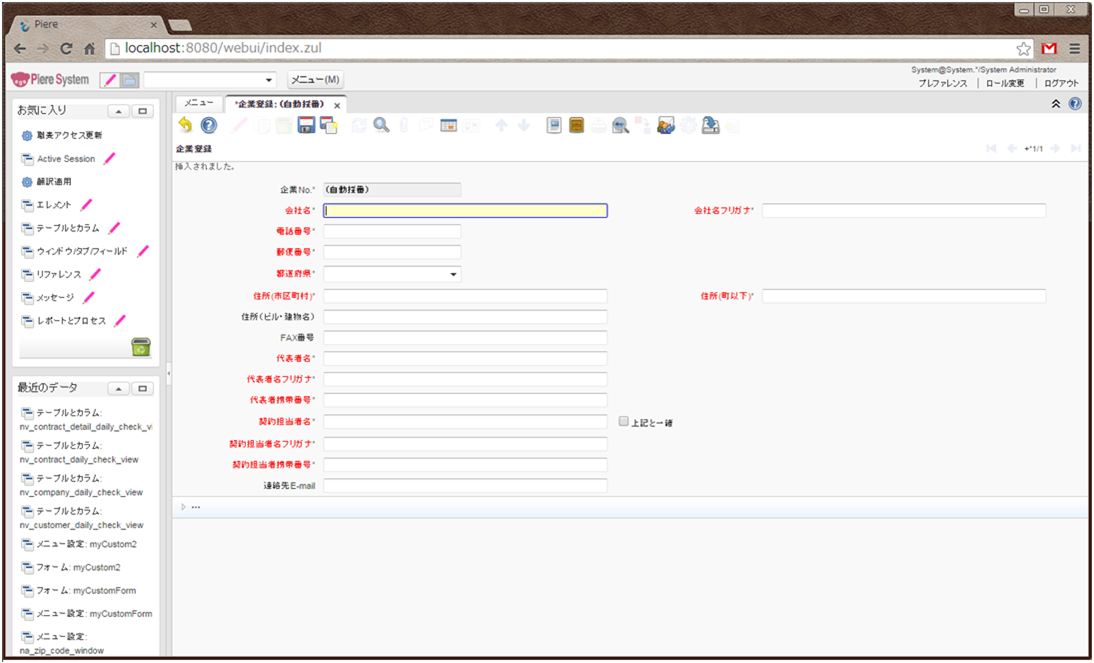Click the 郵便番号 input field
This screenshot has height=663, width=1094.
pyautogui.click(x=392, y=252)
